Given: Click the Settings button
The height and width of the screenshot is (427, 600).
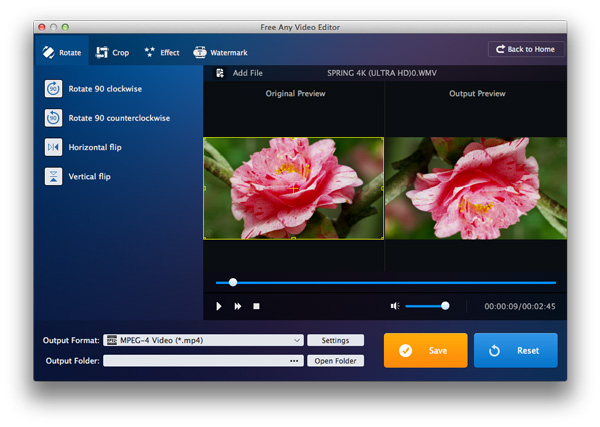Looking at the screenshot, I should (335, 340).
